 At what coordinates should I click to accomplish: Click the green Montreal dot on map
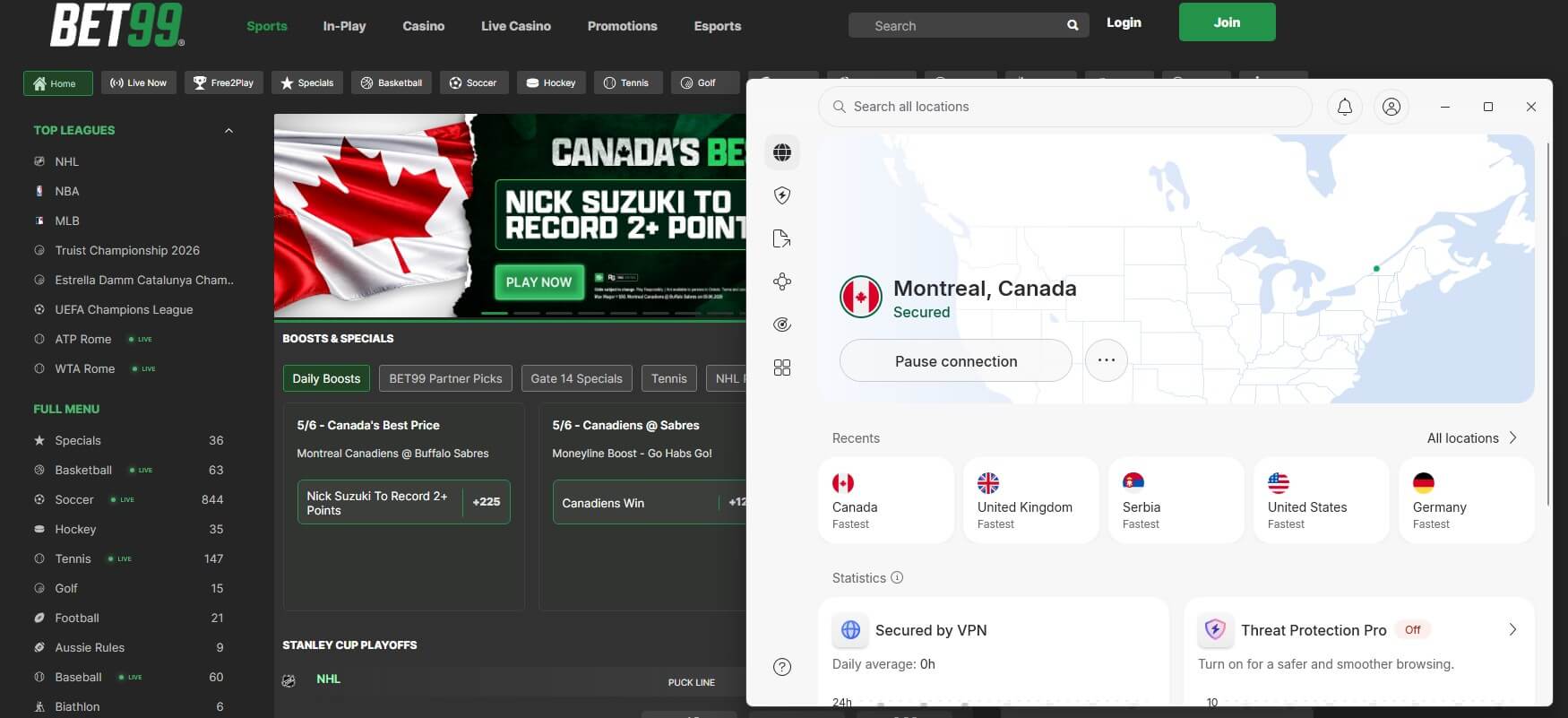tap(1376, 269)
